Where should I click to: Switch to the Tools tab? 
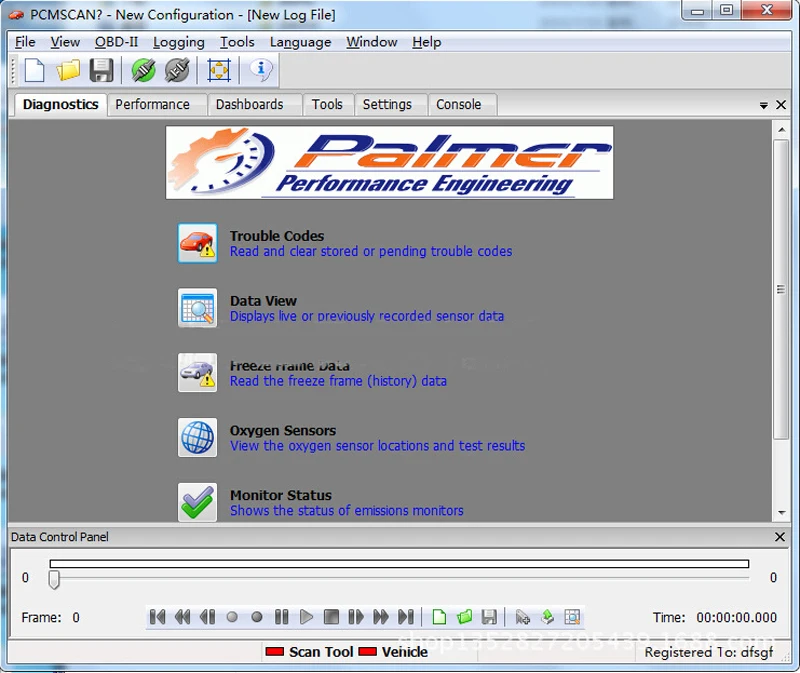[x=327, y=105]
